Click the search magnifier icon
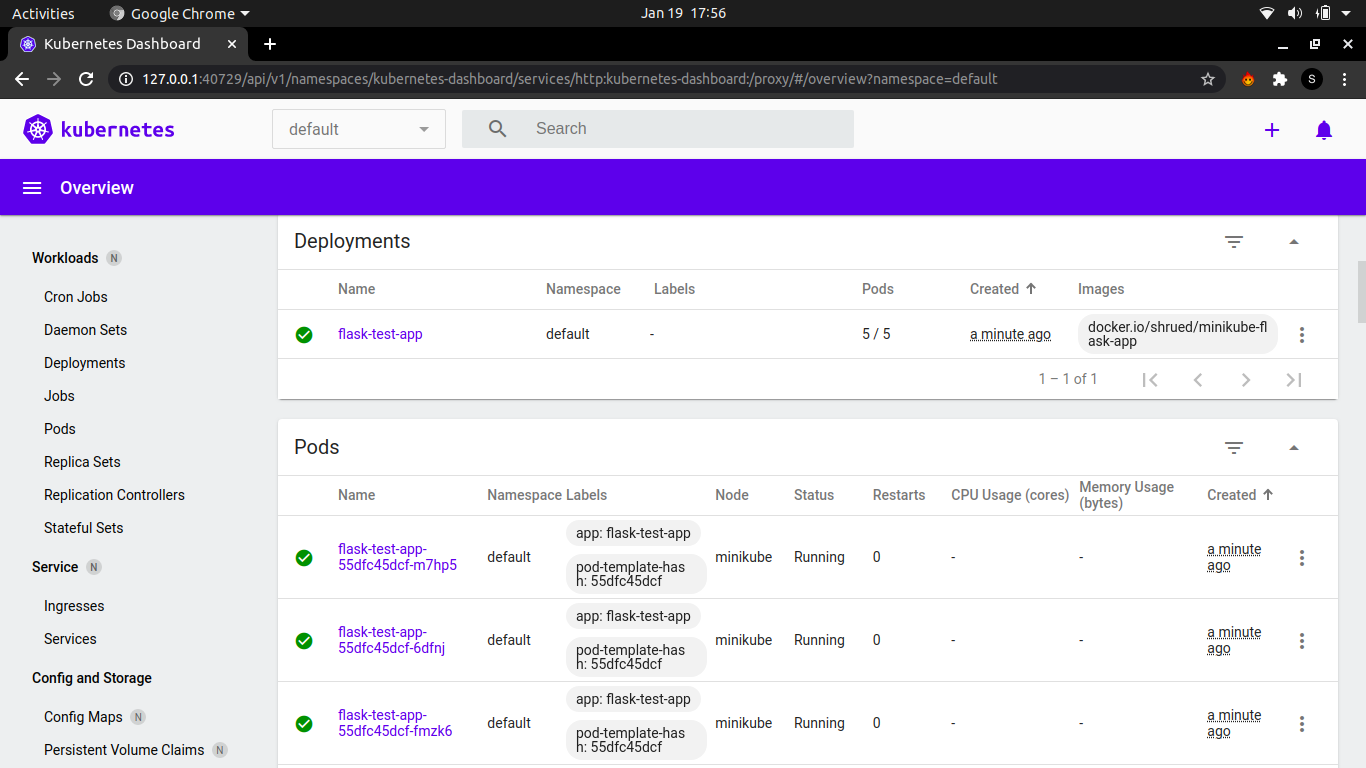Screen dimensions: 1366x768 click(x=497, y=128)
